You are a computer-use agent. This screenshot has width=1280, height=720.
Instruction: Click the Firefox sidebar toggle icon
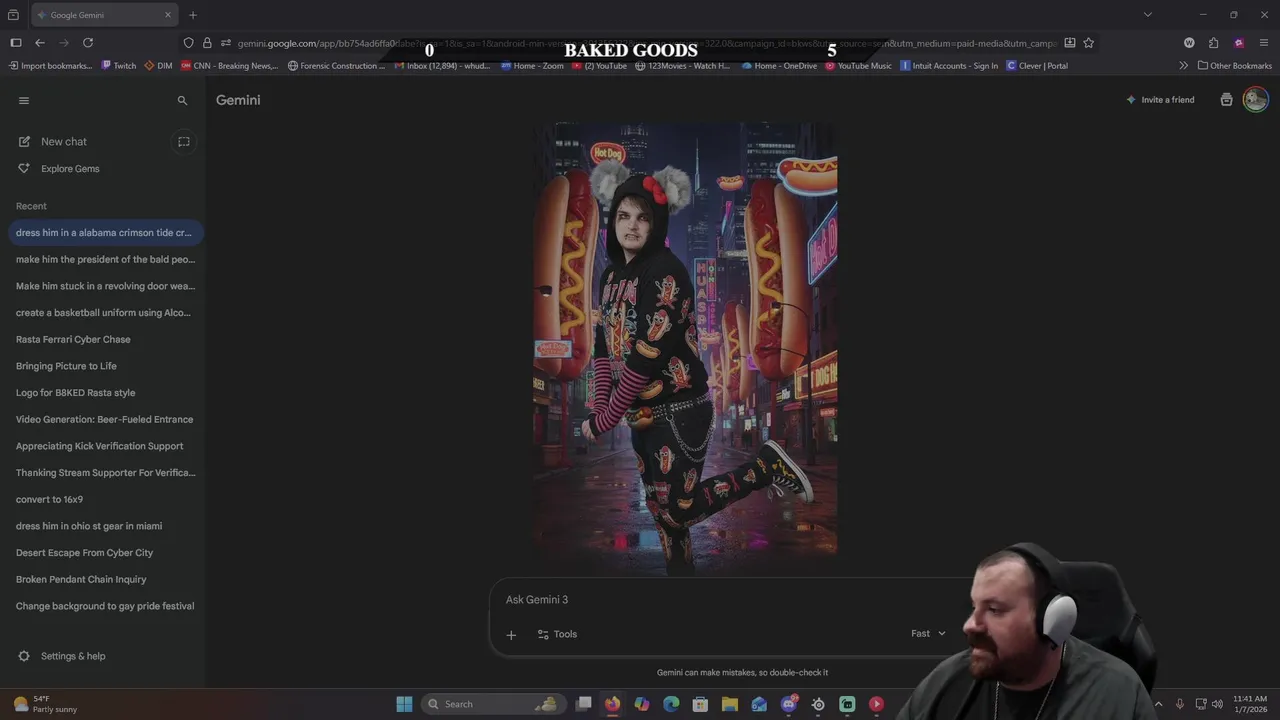pyautogui.click(x=16, y=43)
